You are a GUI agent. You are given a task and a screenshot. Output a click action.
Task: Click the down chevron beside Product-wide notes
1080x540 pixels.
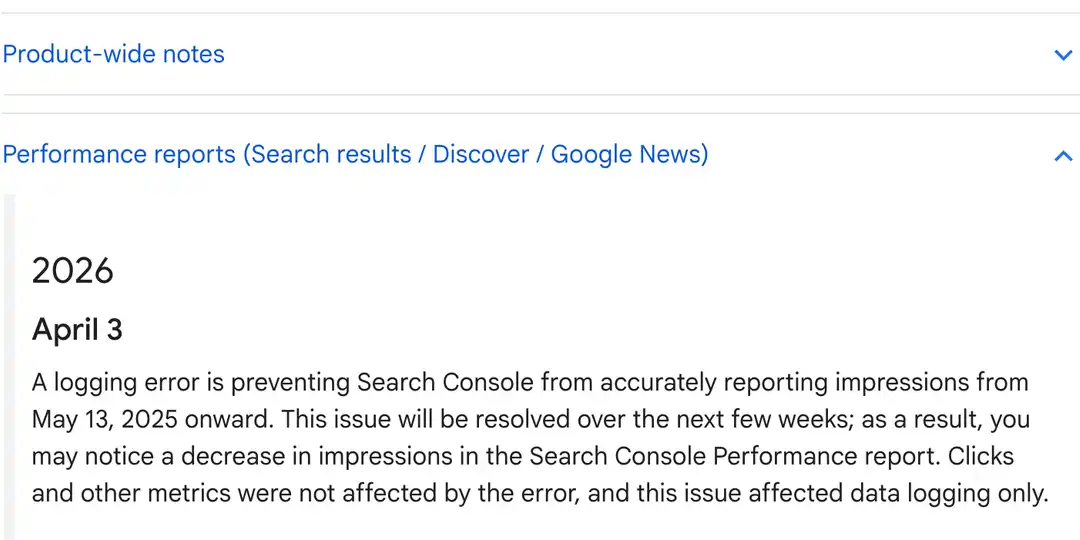coord(1063,55)
